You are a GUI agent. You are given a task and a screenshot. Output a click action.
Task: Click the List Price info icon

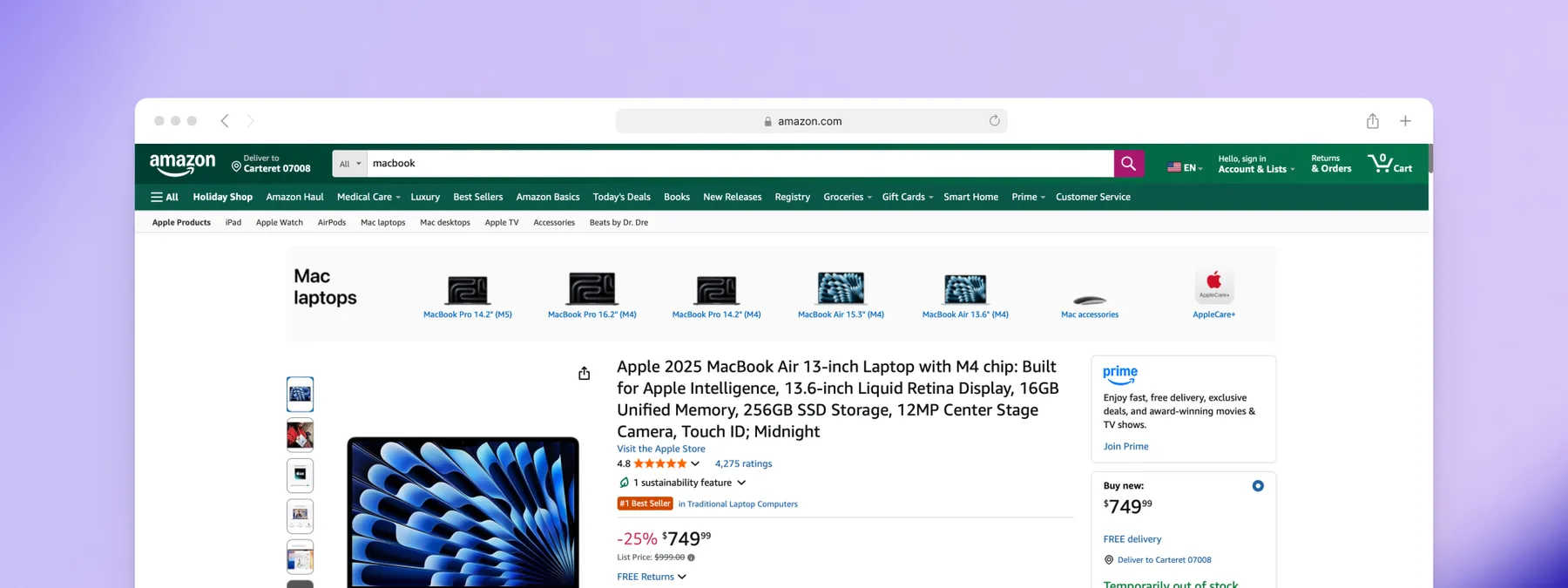(x=691, y=558)
